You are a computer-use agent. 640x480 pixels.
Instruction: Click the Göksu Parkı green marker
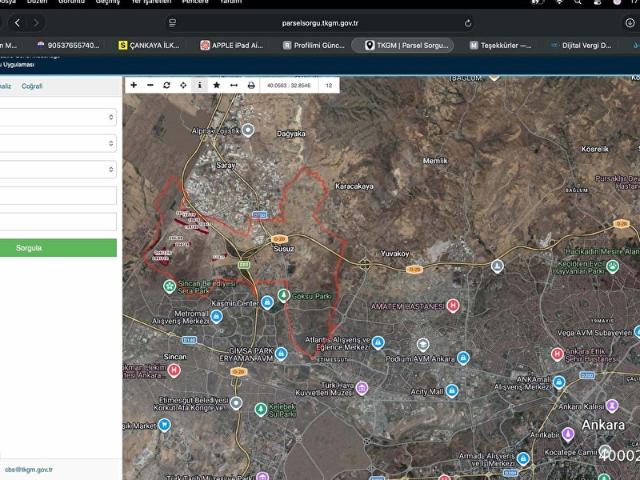click(284, 295)
